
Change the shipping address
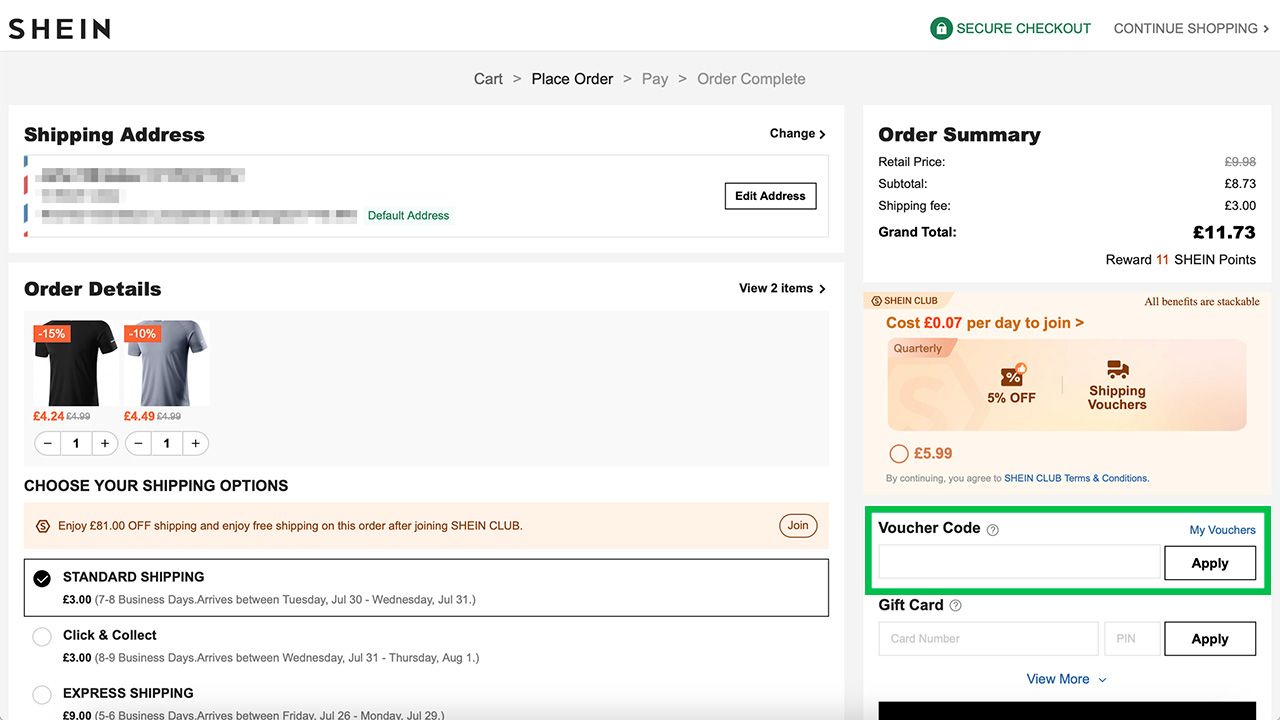point(797,134)
